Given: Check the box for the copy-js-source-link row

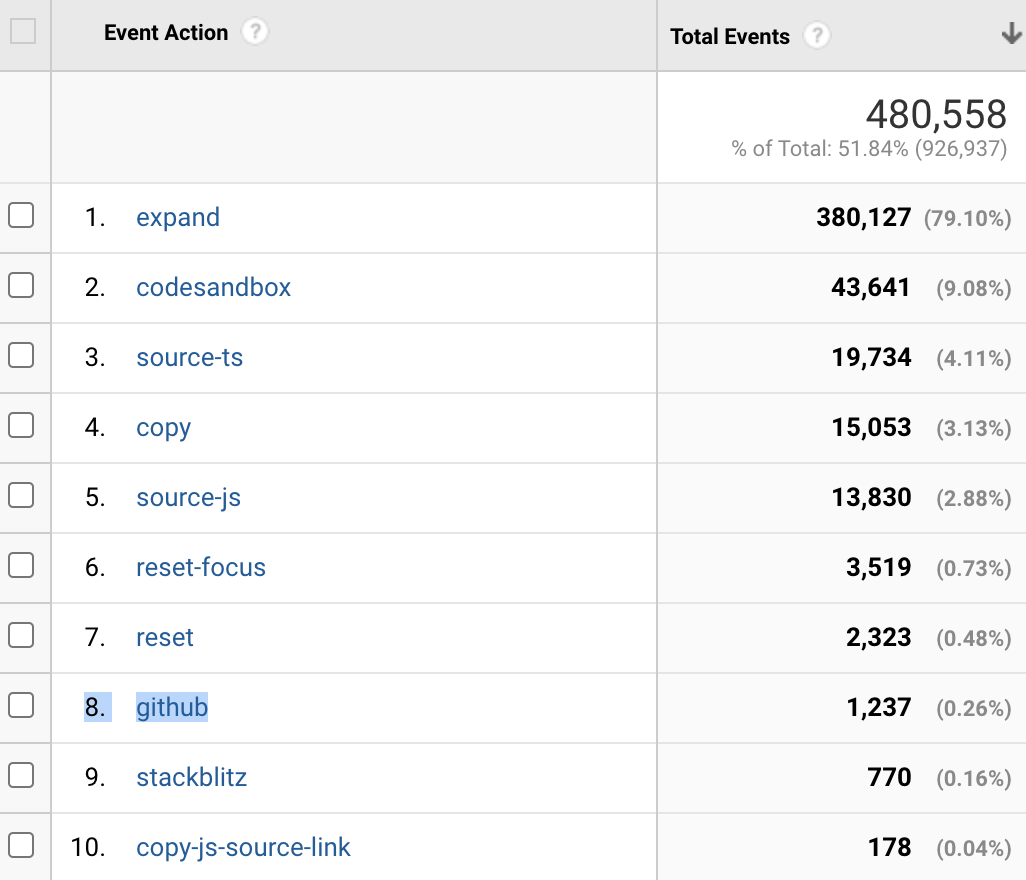Looking at the screenshot, I should coord(21,845).
